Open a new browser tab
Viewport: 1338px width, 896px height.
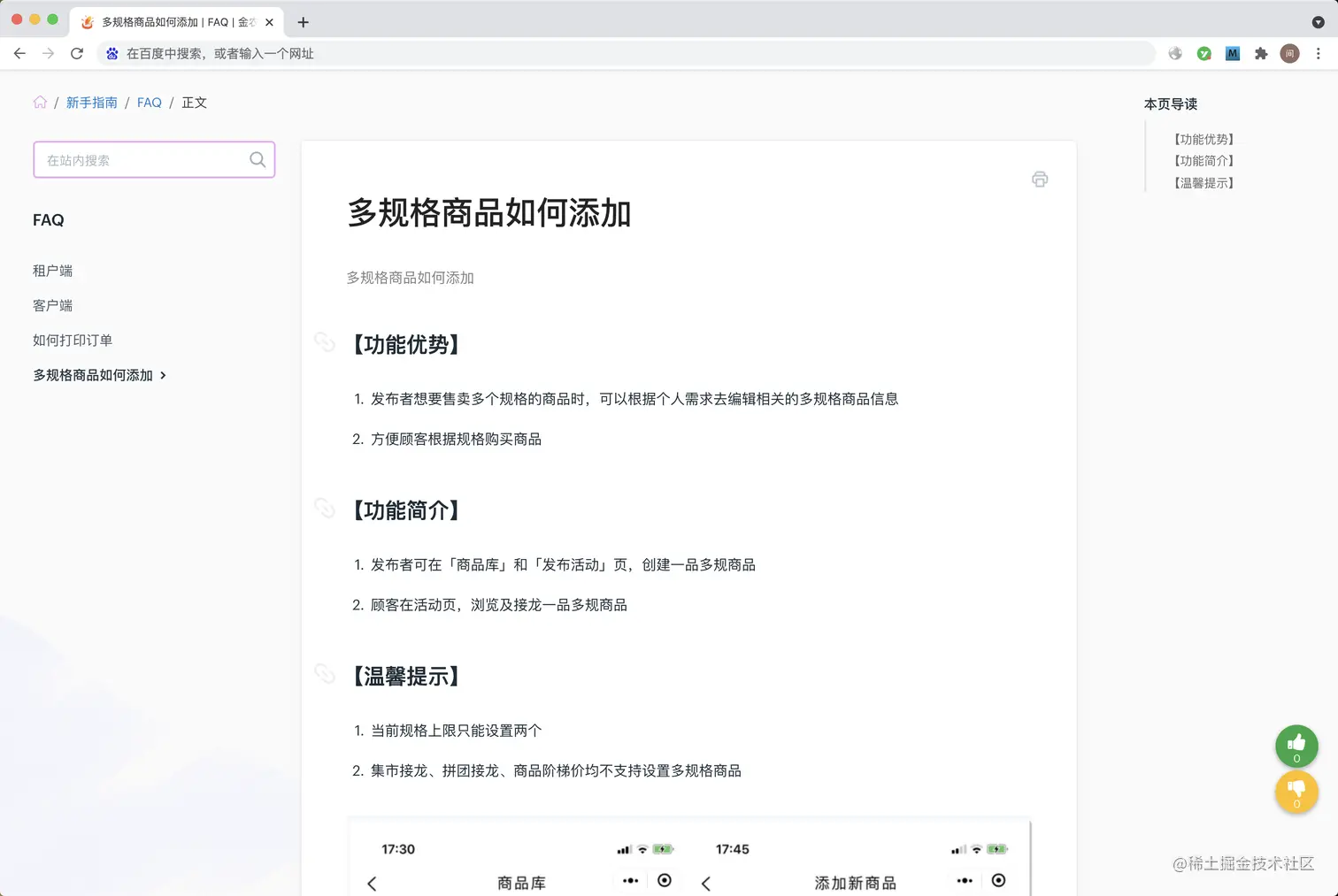pos(303,22)
